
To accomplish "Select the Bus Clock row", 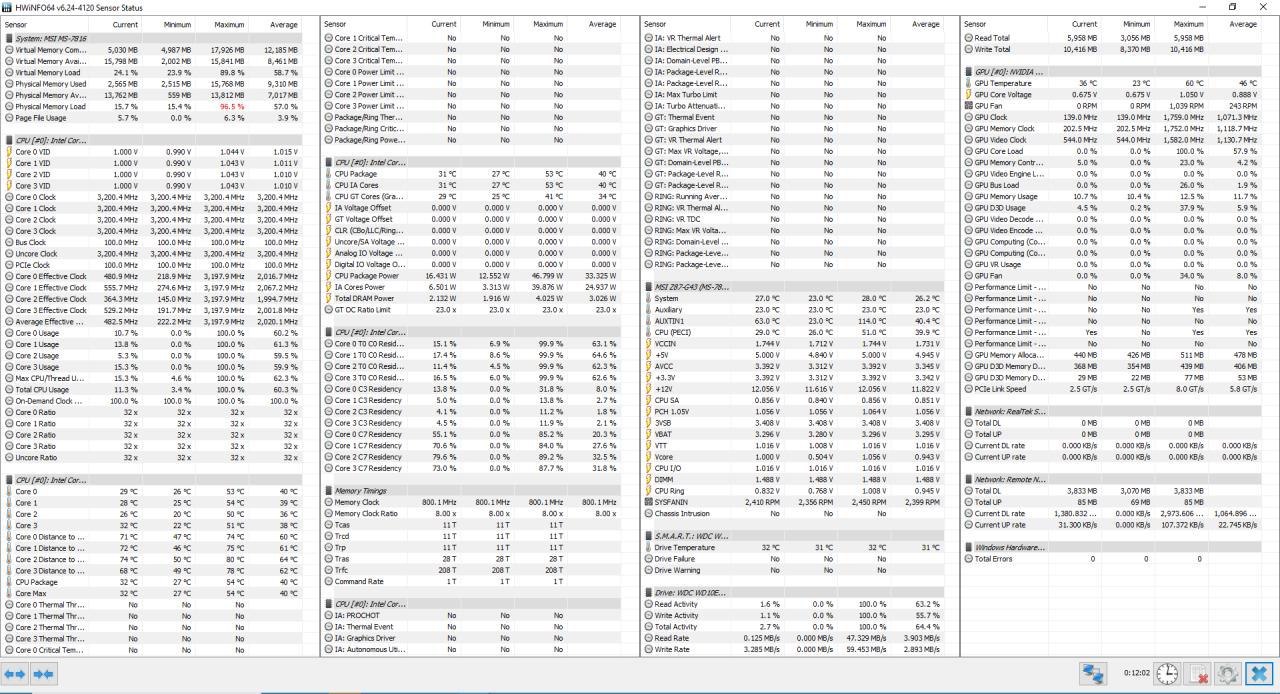I will pyautogui.click(x=151, y=242).
